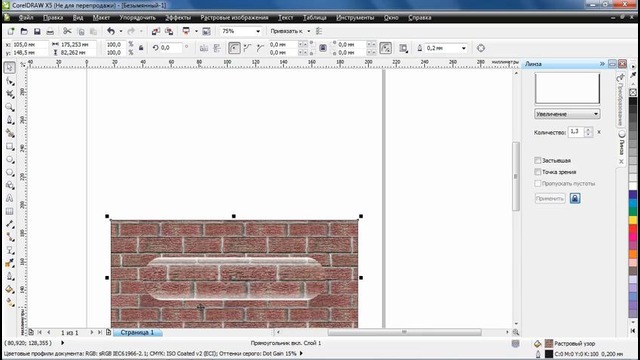The height and width of the screenshot is (360, 640).
Task: Add a page with the page icon
Action: 108,332
